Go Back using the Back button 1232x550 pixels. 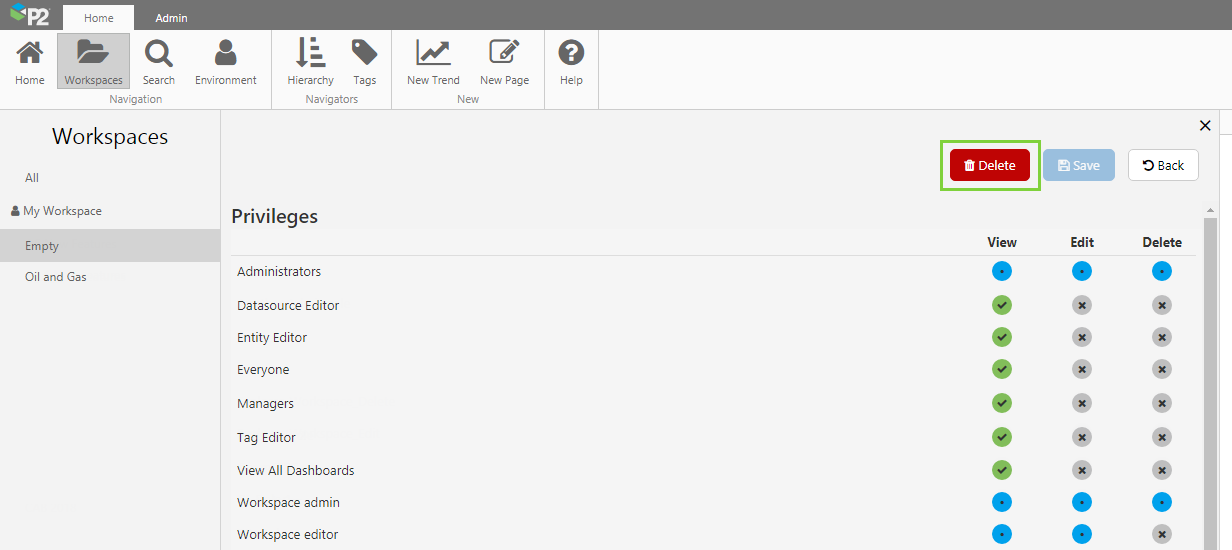pyautogui.click(x=1163, y=165)
